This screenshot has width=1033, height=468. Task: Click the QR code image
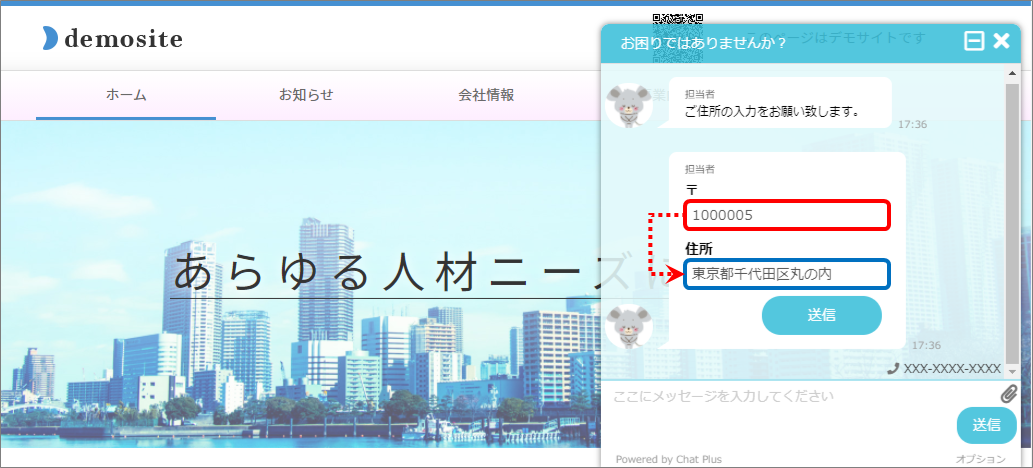pyautogui.click(x=678, y=38)
